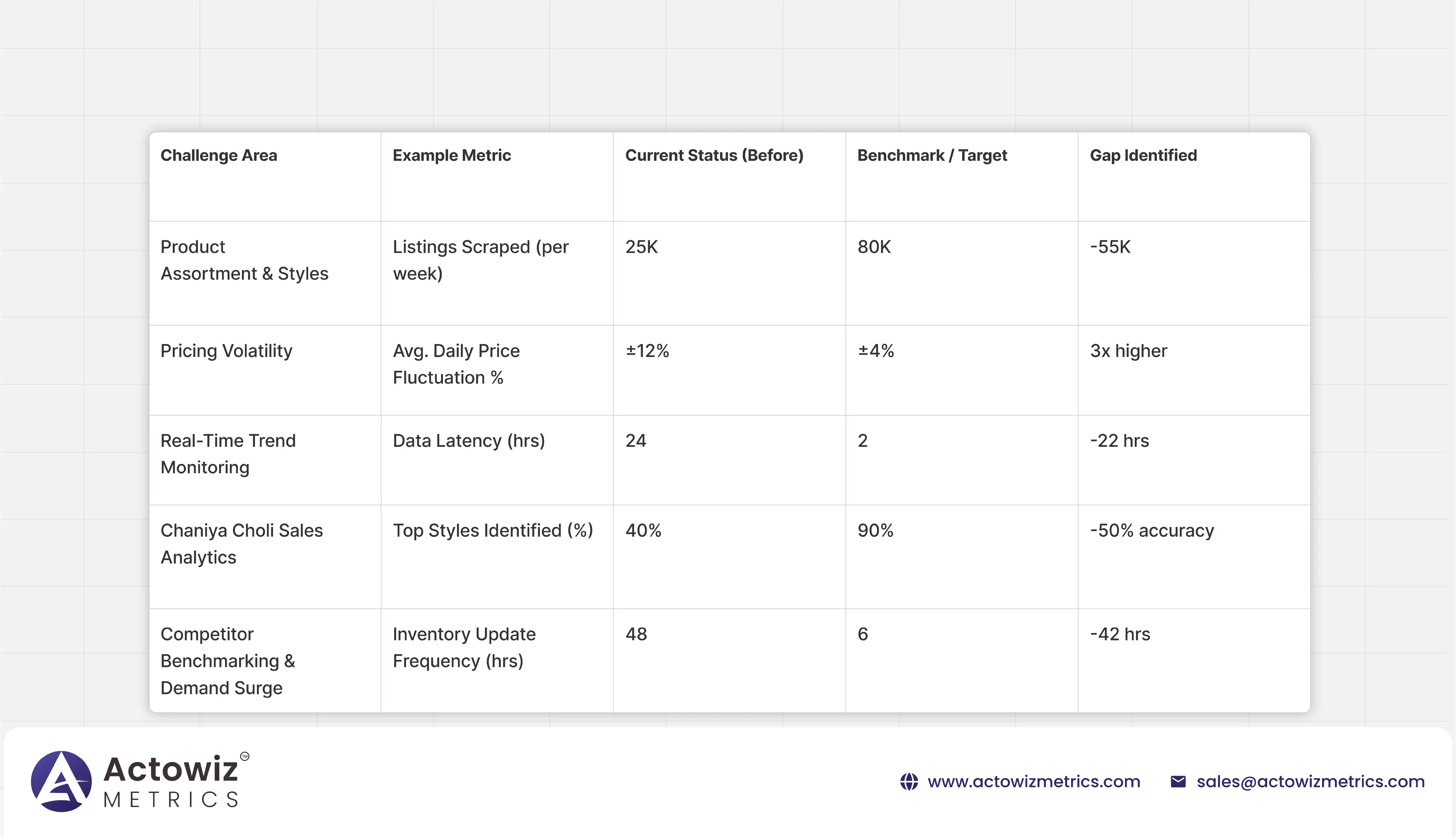Click the Chaniya Choli Sales Analytics cell
Image resolution: width=1456 pixels, height=837 pixels.
241,543
